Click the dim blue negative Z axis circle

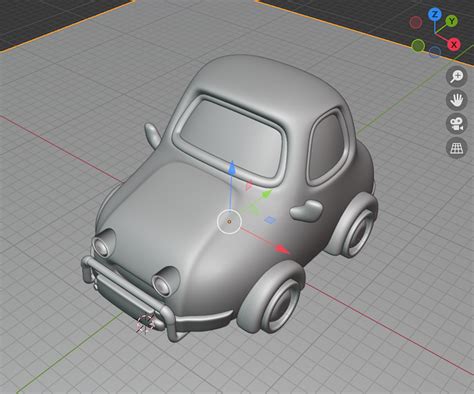pyautogui.click(x=435, y=52)
